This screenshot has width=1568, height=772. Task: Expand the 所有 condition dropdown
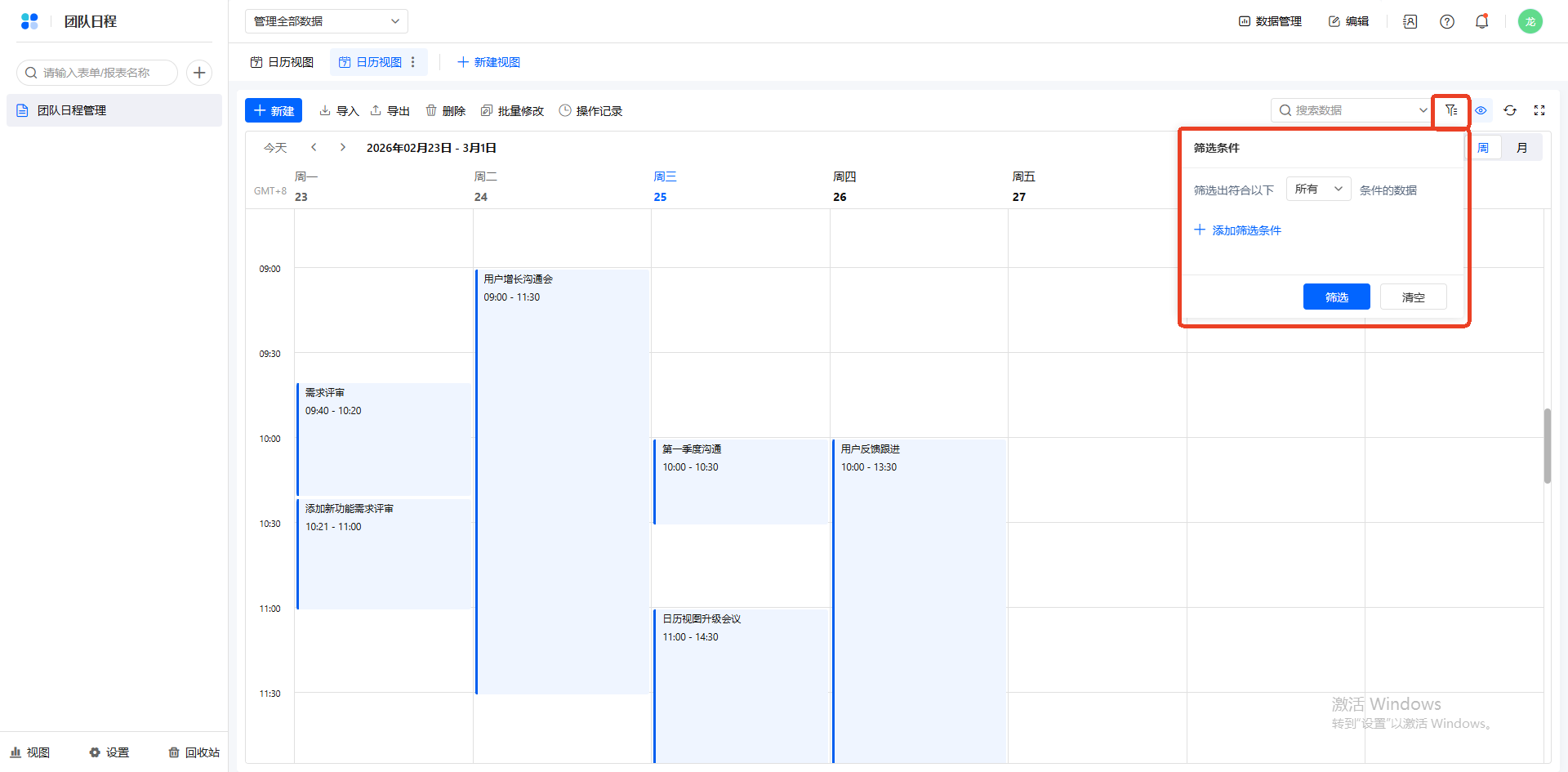point(1318,189)
